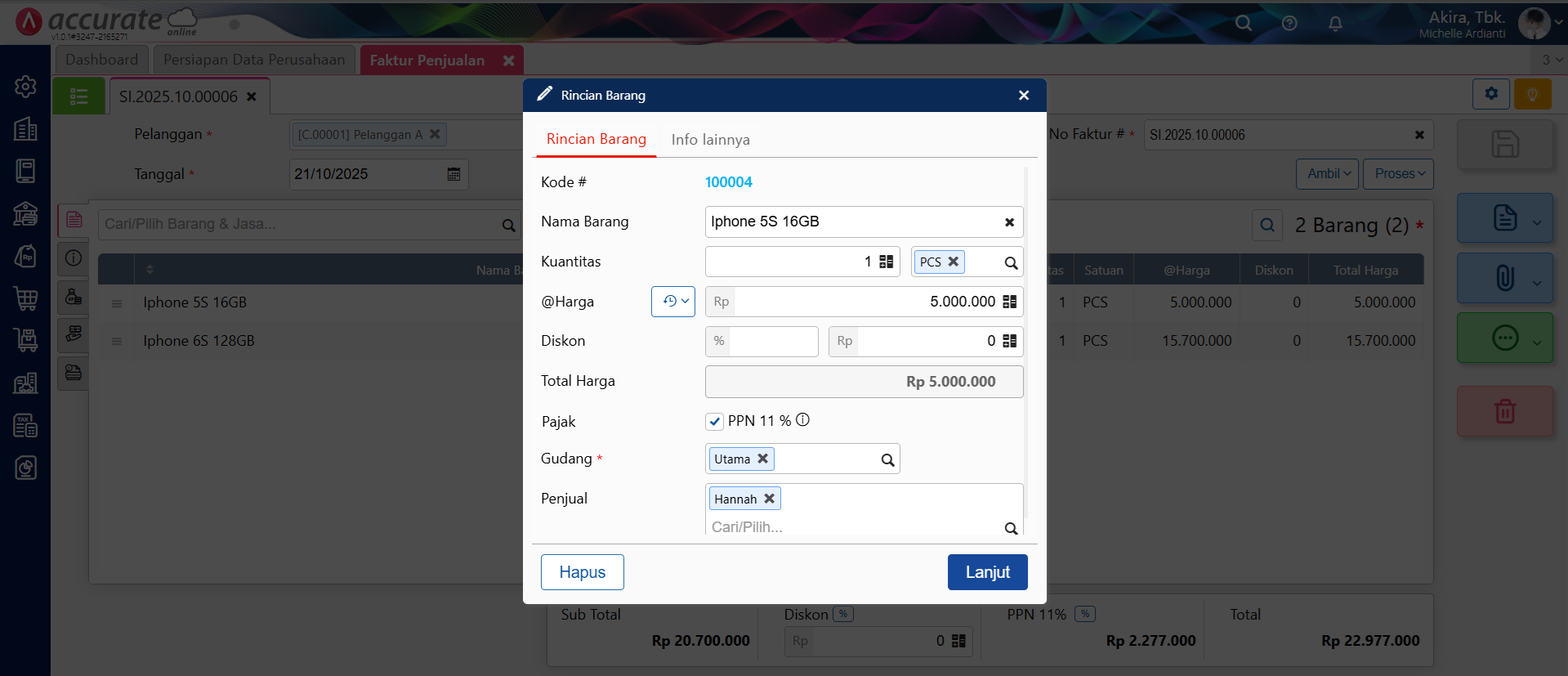Click the Nama Barang input field
The height and width of the screenshot is (676, 1568).
pos(850,222)
